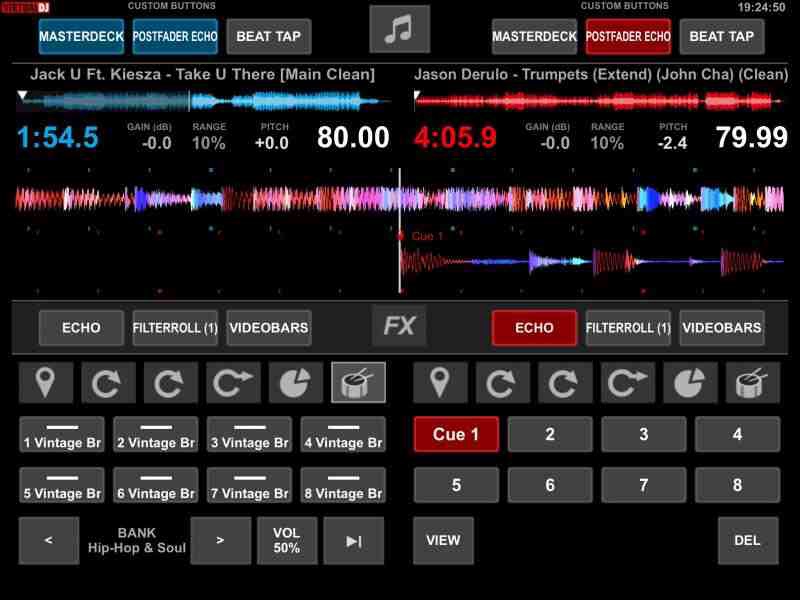
Task: Open the music note browser button
Action: (x=399, y=30)
